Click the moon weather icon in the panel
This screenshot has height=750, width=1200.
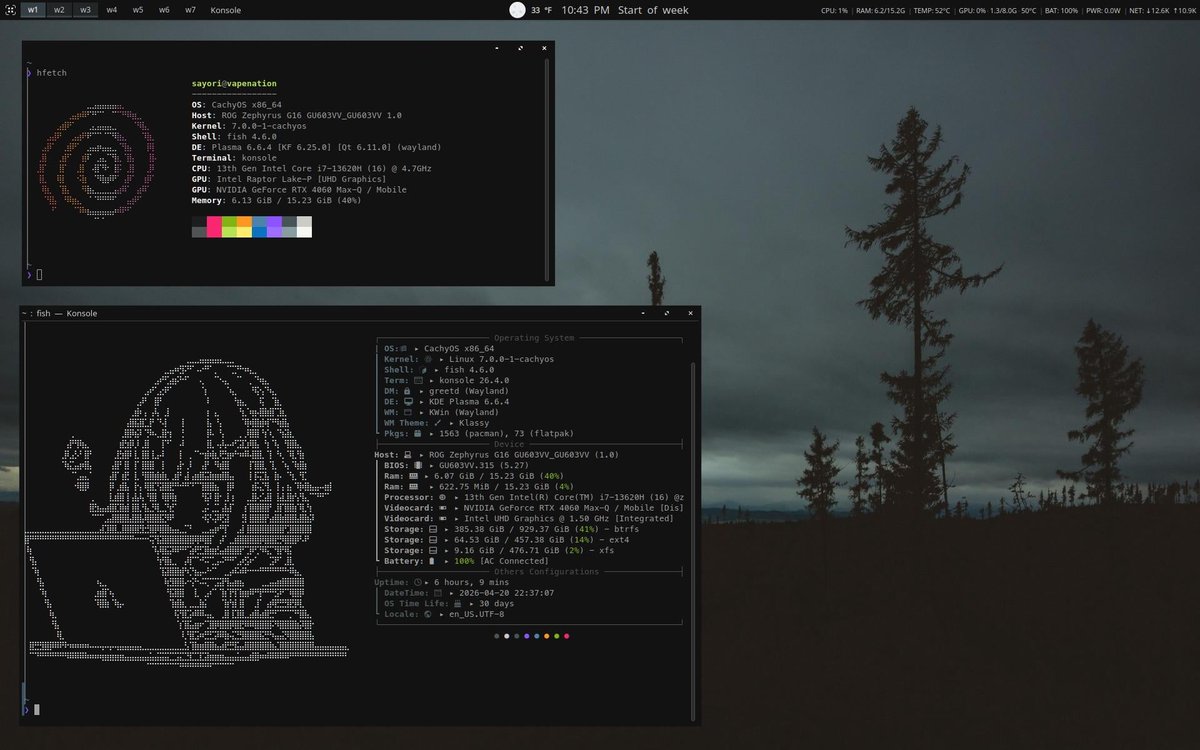516,10
